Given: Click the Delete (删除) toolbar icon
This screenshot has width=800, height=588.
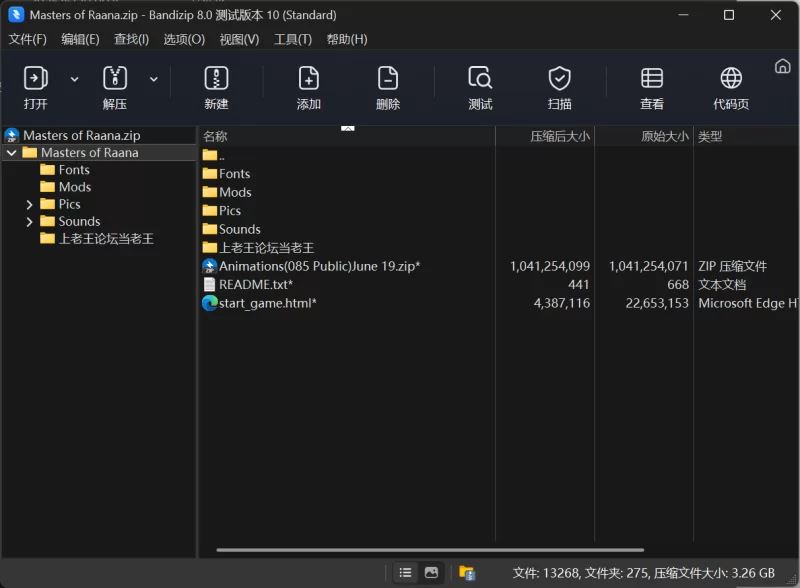Looking at the screenshot, I should tap(388, 79).
